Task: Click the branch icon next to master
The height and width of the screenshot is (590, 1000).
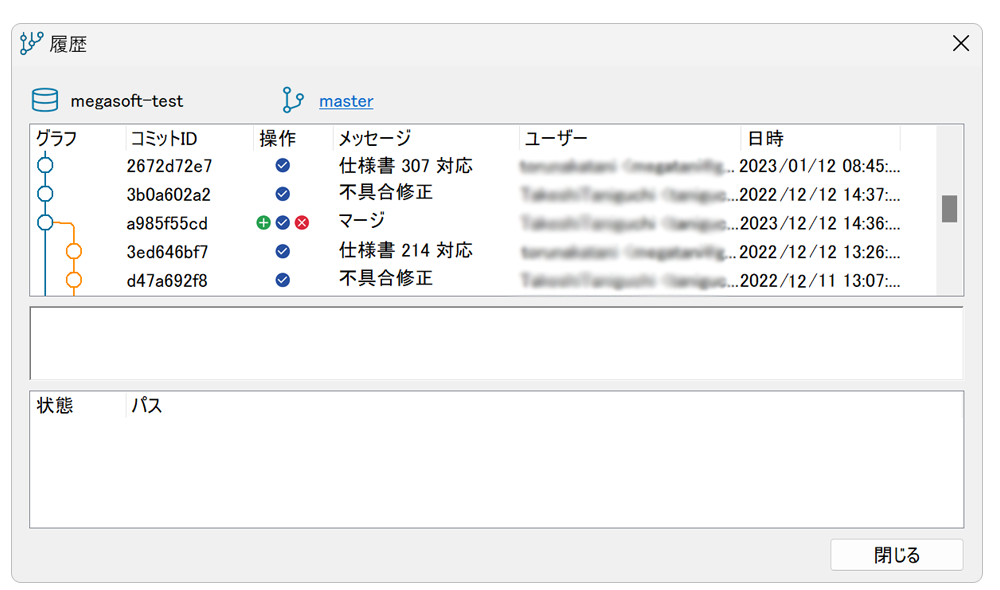Action: [293, 101]
